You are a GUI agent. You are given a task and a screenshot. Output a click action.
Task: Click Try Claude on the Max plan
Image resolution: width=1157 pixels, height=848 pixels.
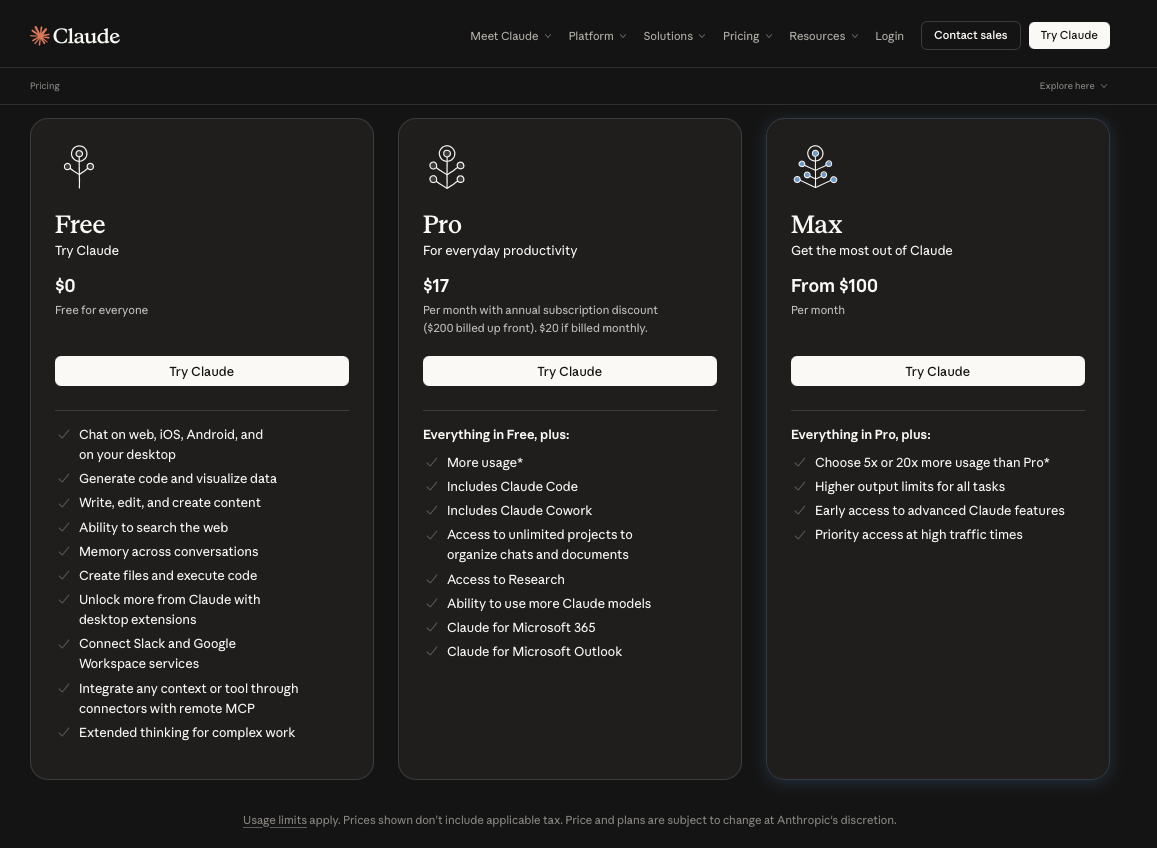(937, 371)
